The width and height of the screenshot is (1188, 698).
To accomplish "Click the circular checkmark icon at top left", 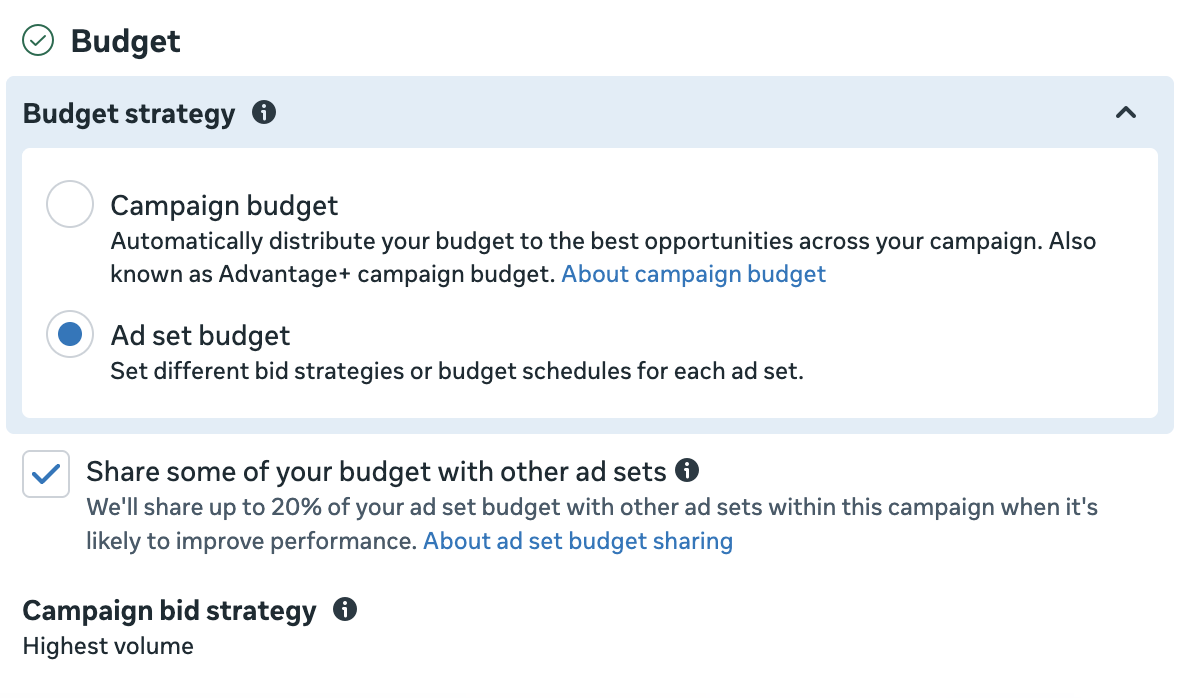I will pyautogui.click(x=38, y=41).
